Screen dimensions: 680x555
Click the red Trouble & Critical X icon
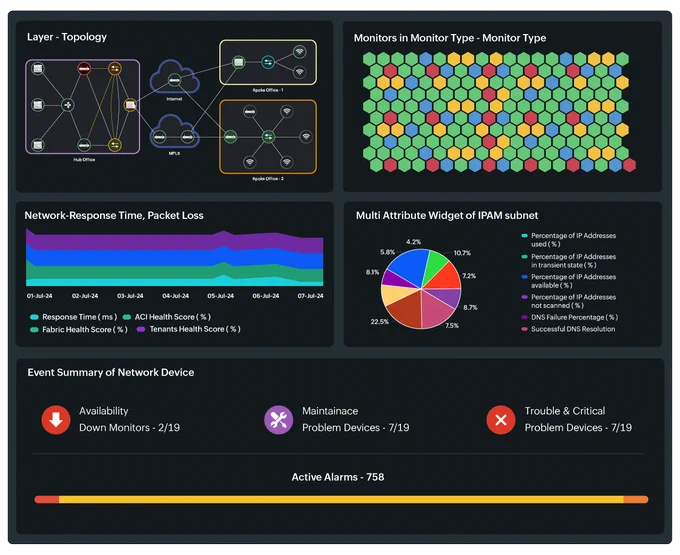point(501,419)
